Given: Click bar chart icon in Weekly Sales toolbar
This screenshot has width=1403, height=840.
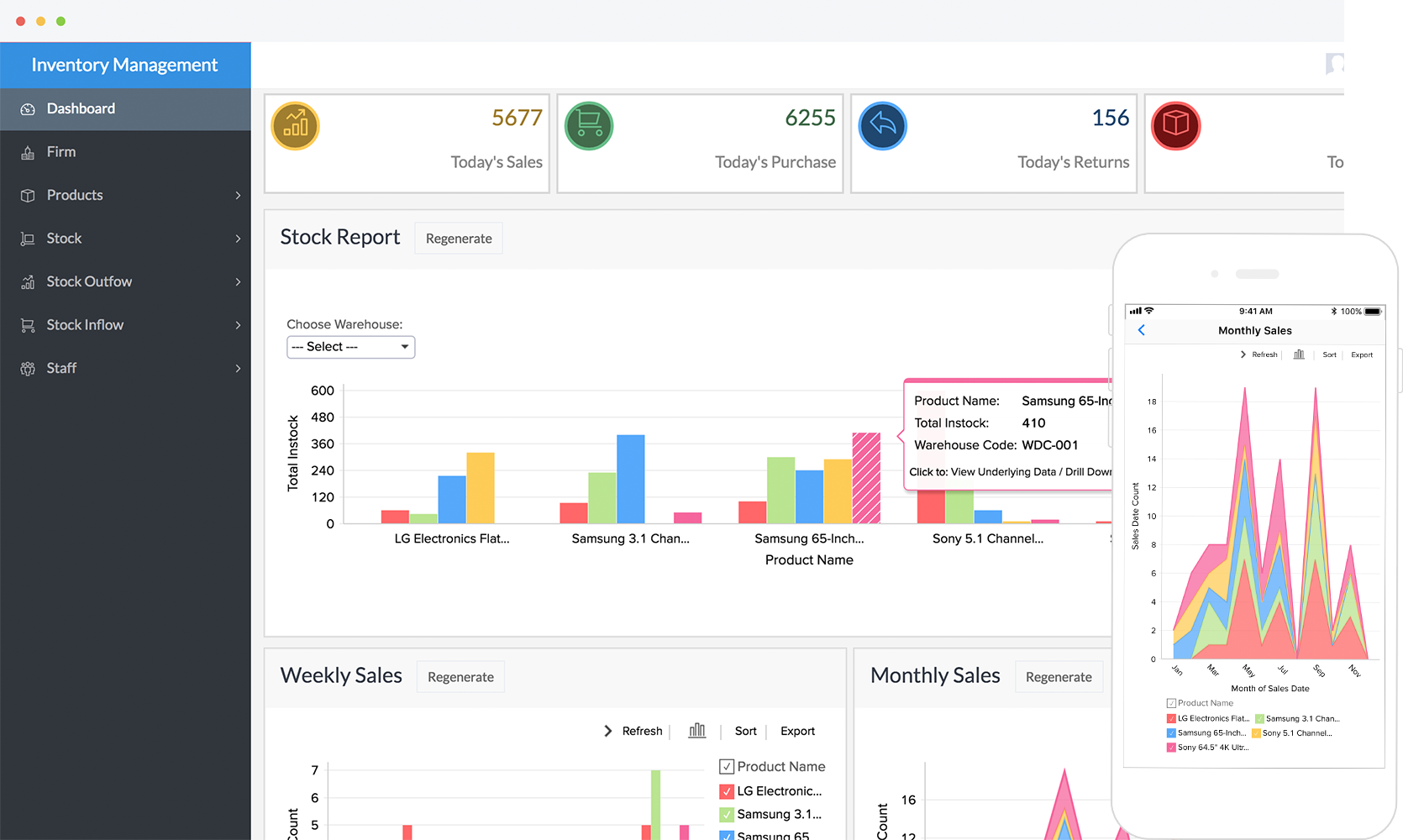Looking at the screenshot, I should pyautogui.click(x=696, y=731).
